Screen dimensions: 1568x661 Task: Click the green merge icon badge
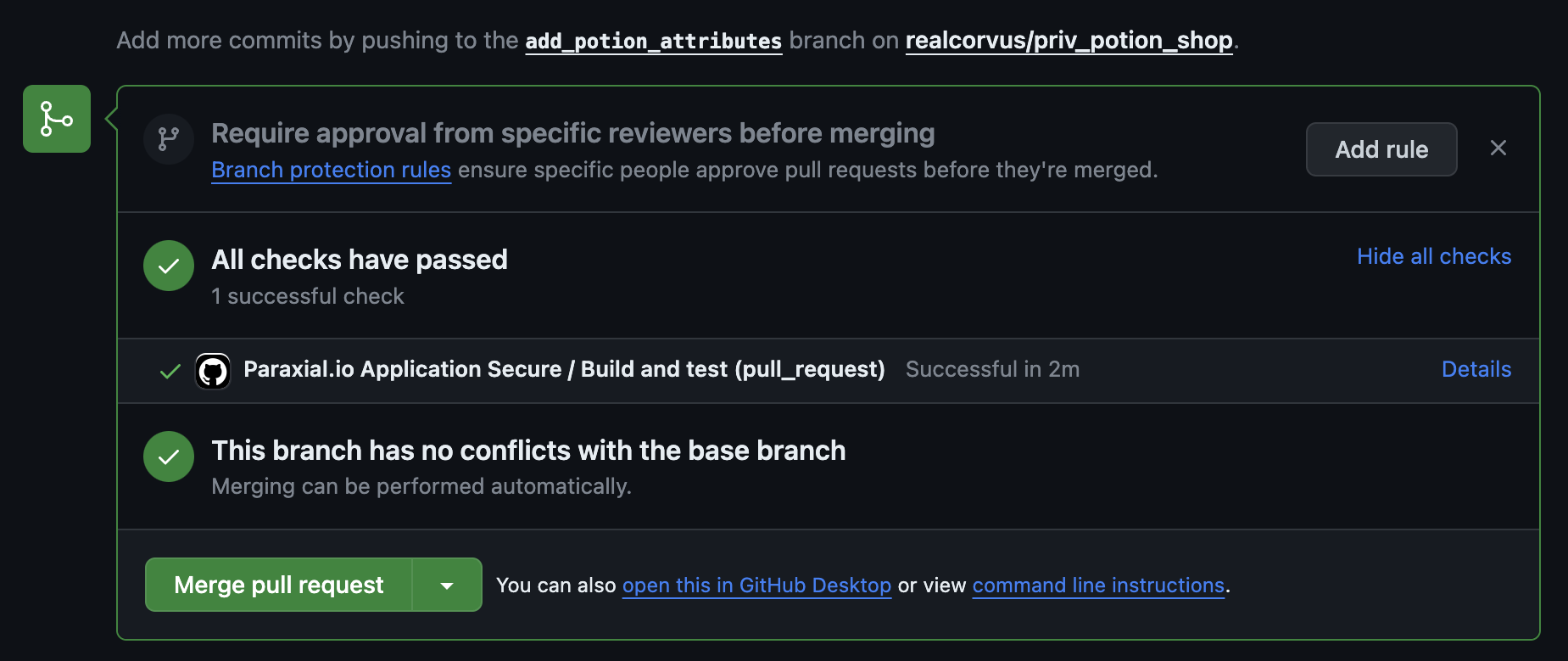tap(57, 119)
